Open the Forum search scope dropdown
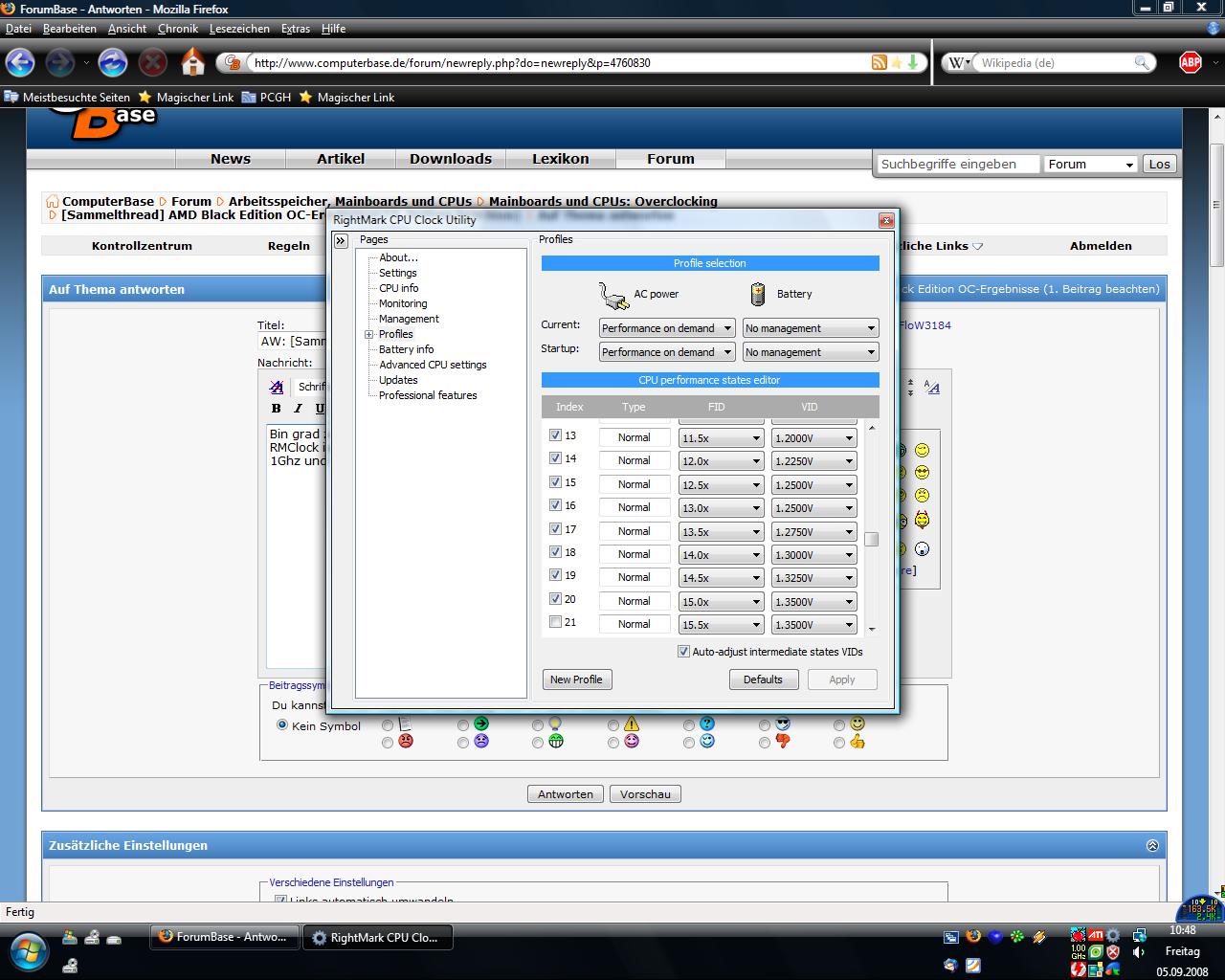Viewport: 1225px width, 980px height. coord(1090,165)
